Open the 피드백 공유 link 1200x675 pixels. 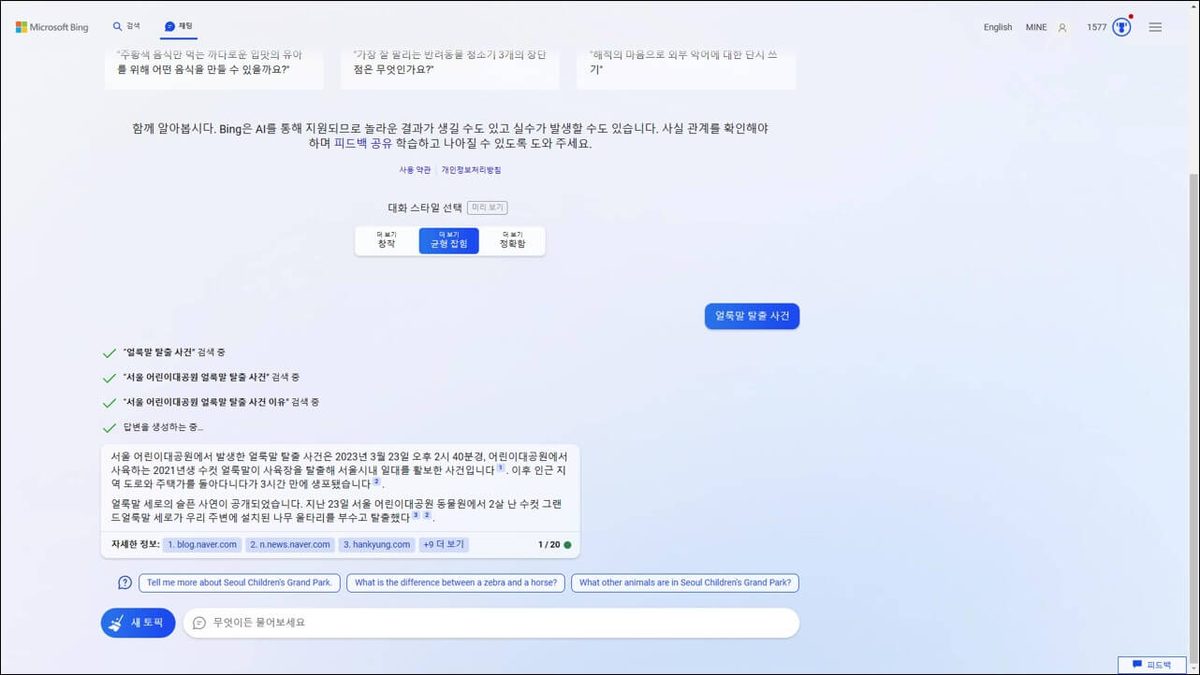(363, 143)
